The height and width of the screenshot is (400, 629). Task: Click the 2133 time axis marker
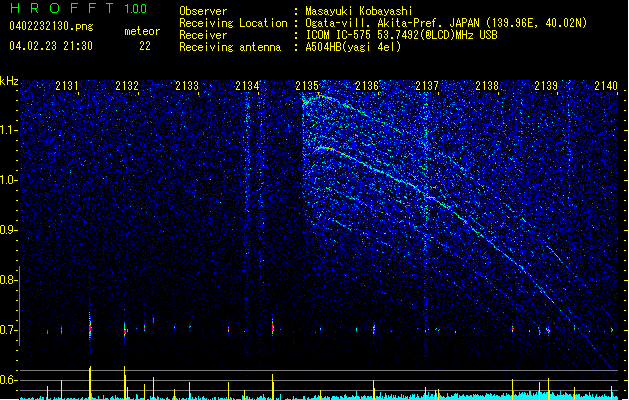pos(187,85)
